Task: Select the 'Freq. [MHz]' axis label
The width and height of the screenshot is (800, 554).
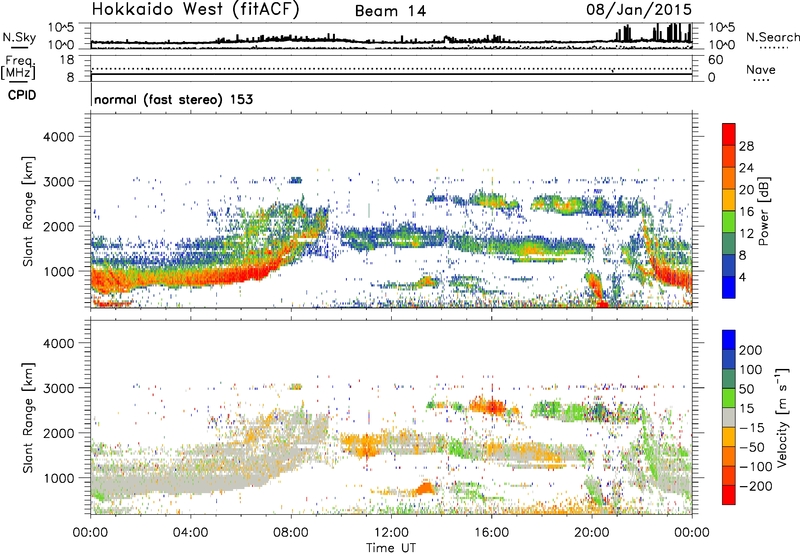Action: (x=18, y=67)
